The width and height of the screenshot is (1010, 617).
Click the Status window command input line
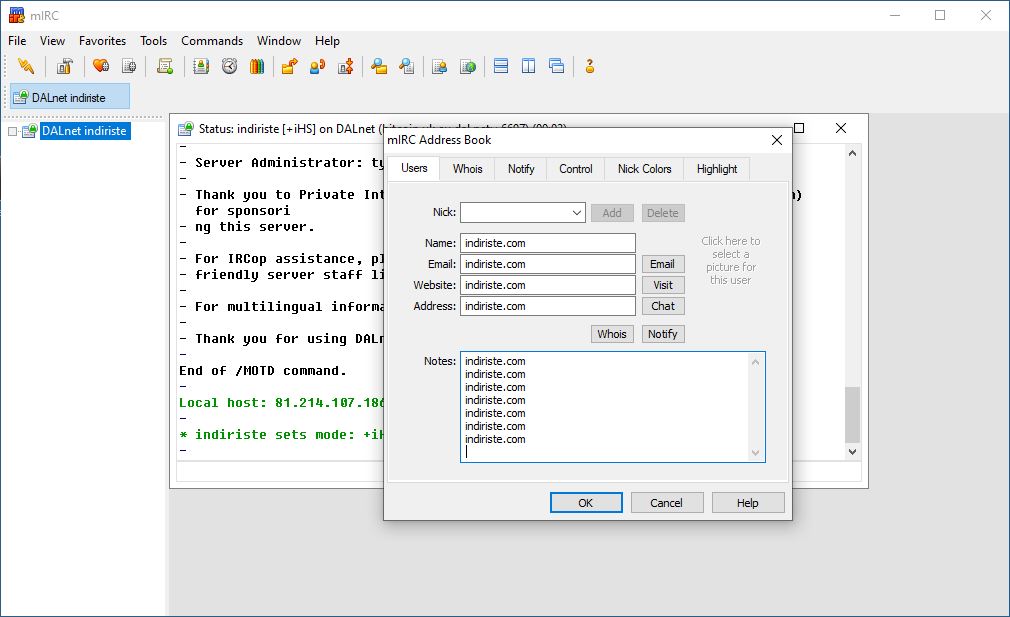[519, 472]
